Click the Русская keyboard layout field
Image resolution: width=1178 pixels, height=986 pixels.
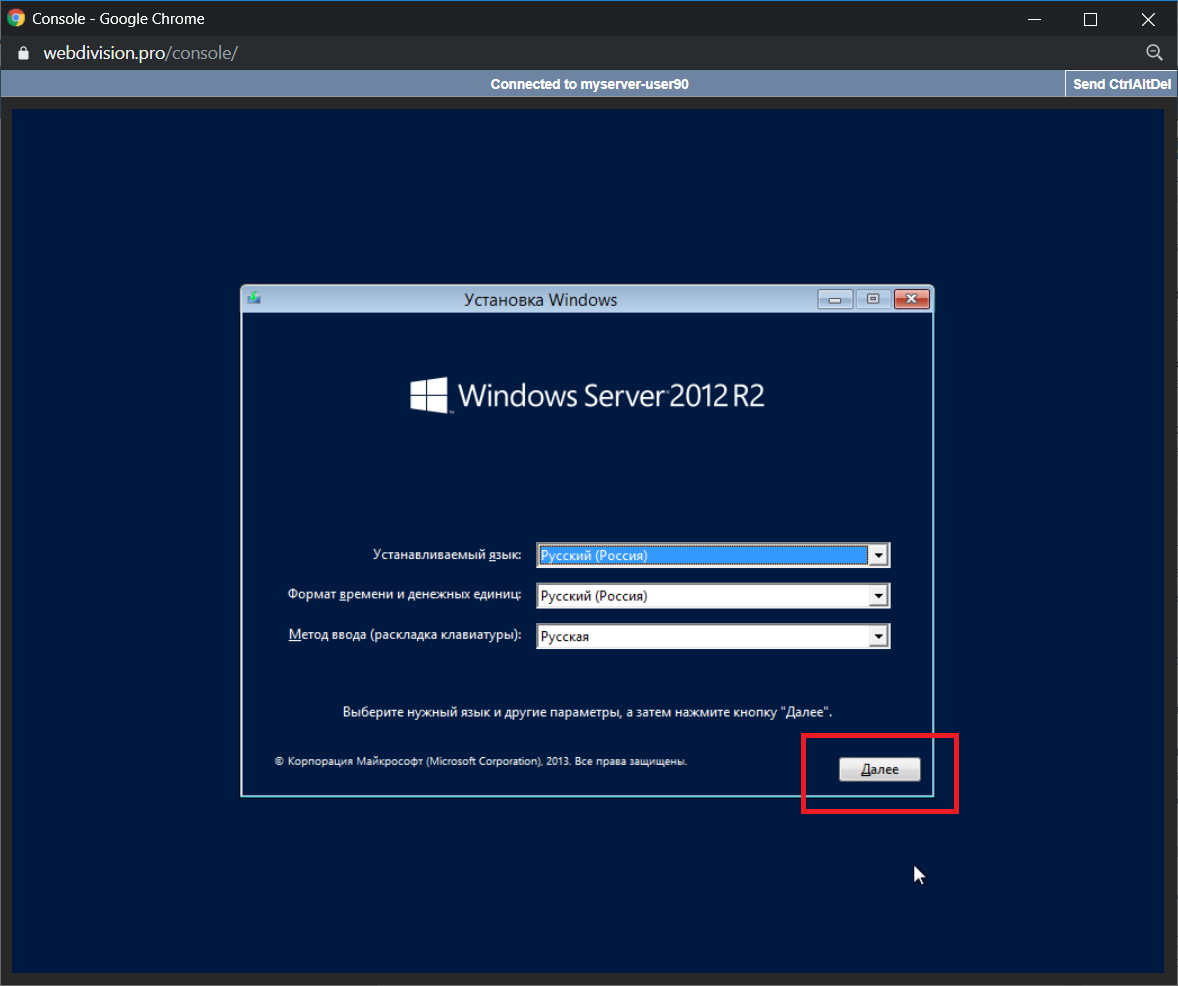[702, 636]
